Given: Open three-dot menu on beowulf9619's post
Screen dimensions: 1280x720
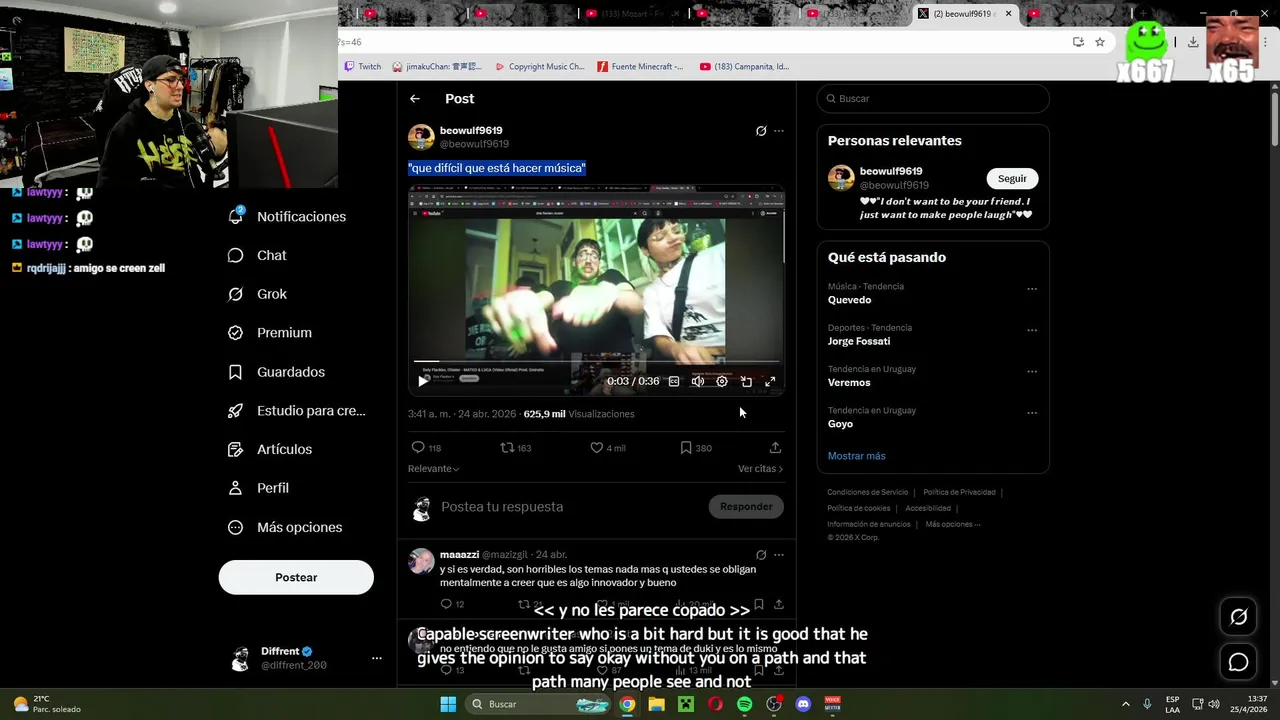Looking at the screenshot, I should 779,131.
